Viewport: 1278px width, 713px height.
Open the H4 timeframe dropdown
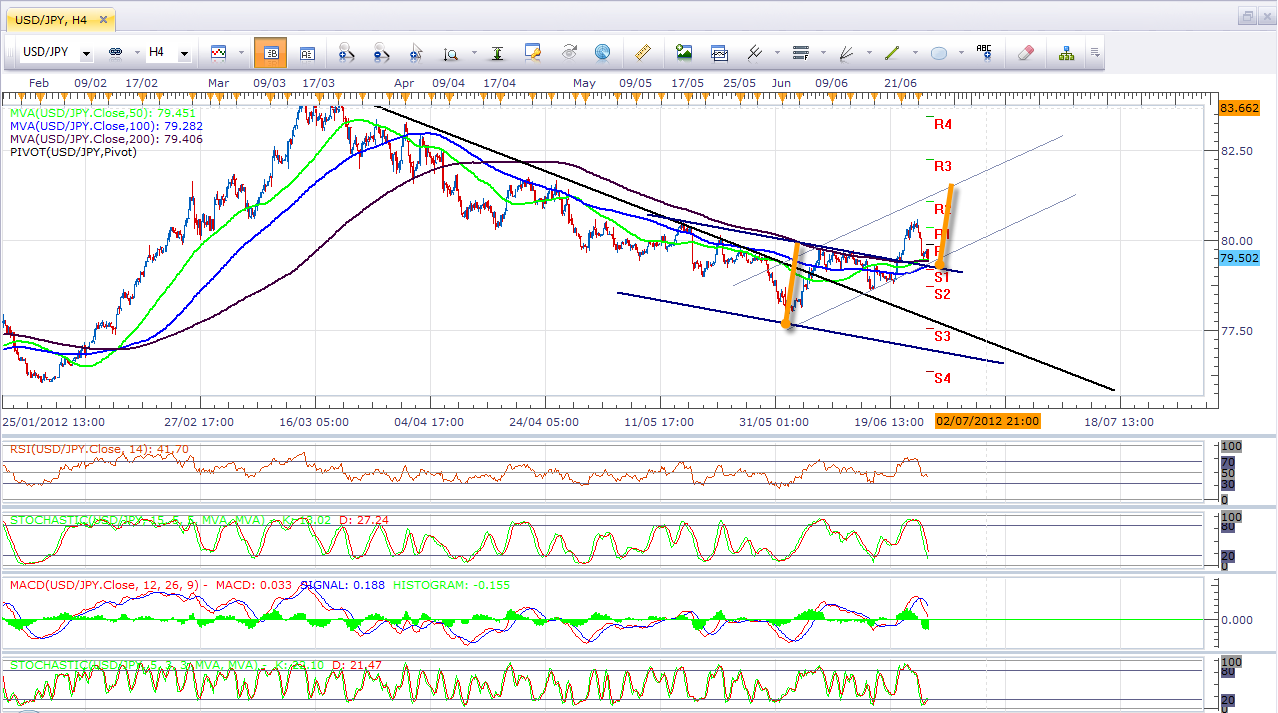click(185, 52)
